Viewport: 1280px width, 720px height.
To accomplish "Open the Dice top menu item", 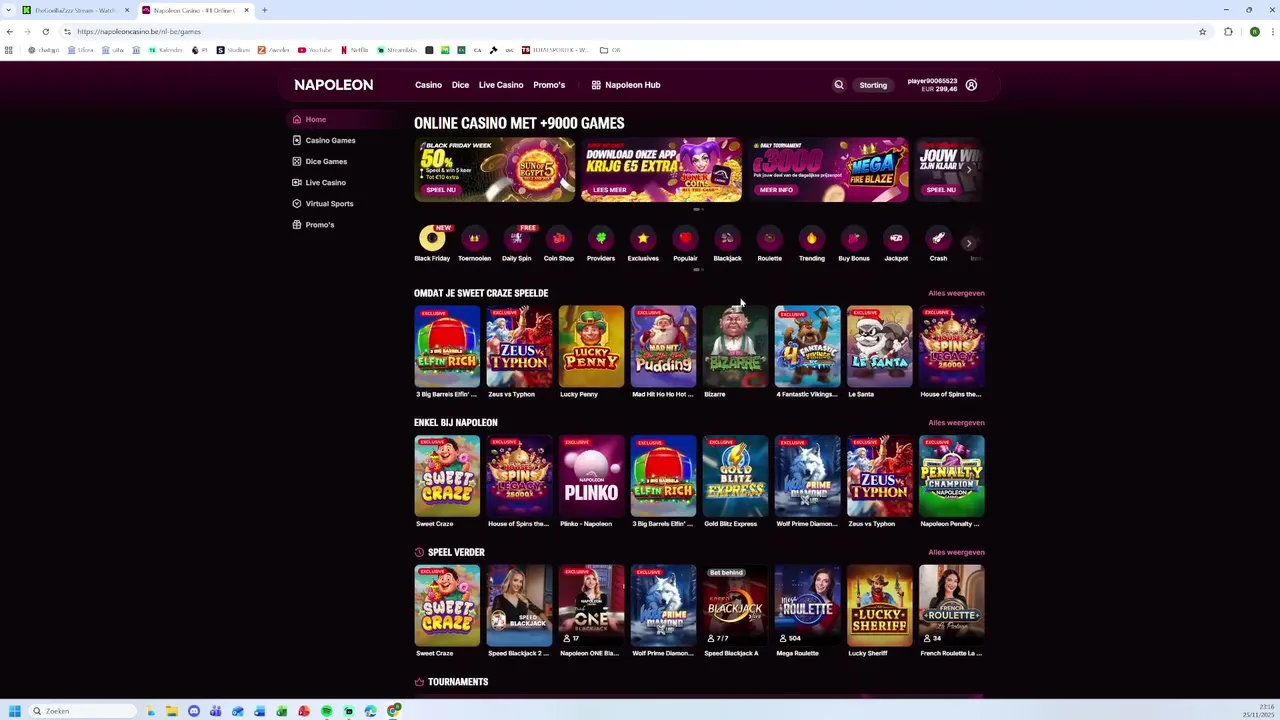I will coord(460,85).
